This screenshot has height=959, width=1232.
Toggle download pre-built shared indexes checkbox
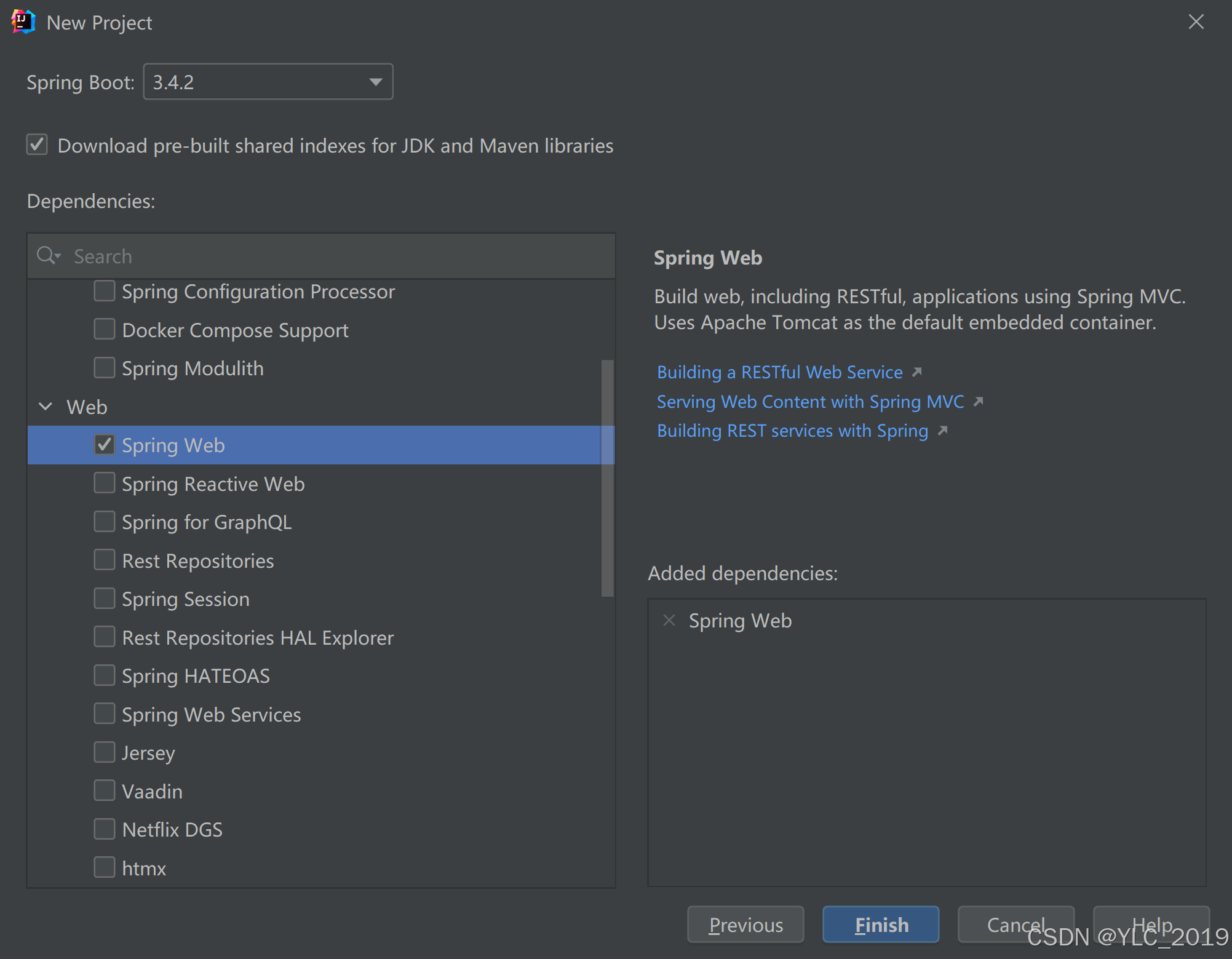(38, 145)
